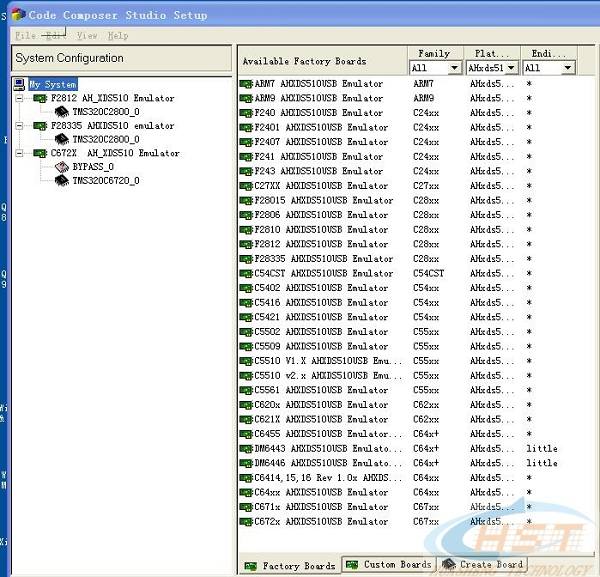Click the C672x AHXDS510USB Emulator board icon in list
Image resolution: width=600 pixels, height=577 pixels.
[x=246, y=522]
